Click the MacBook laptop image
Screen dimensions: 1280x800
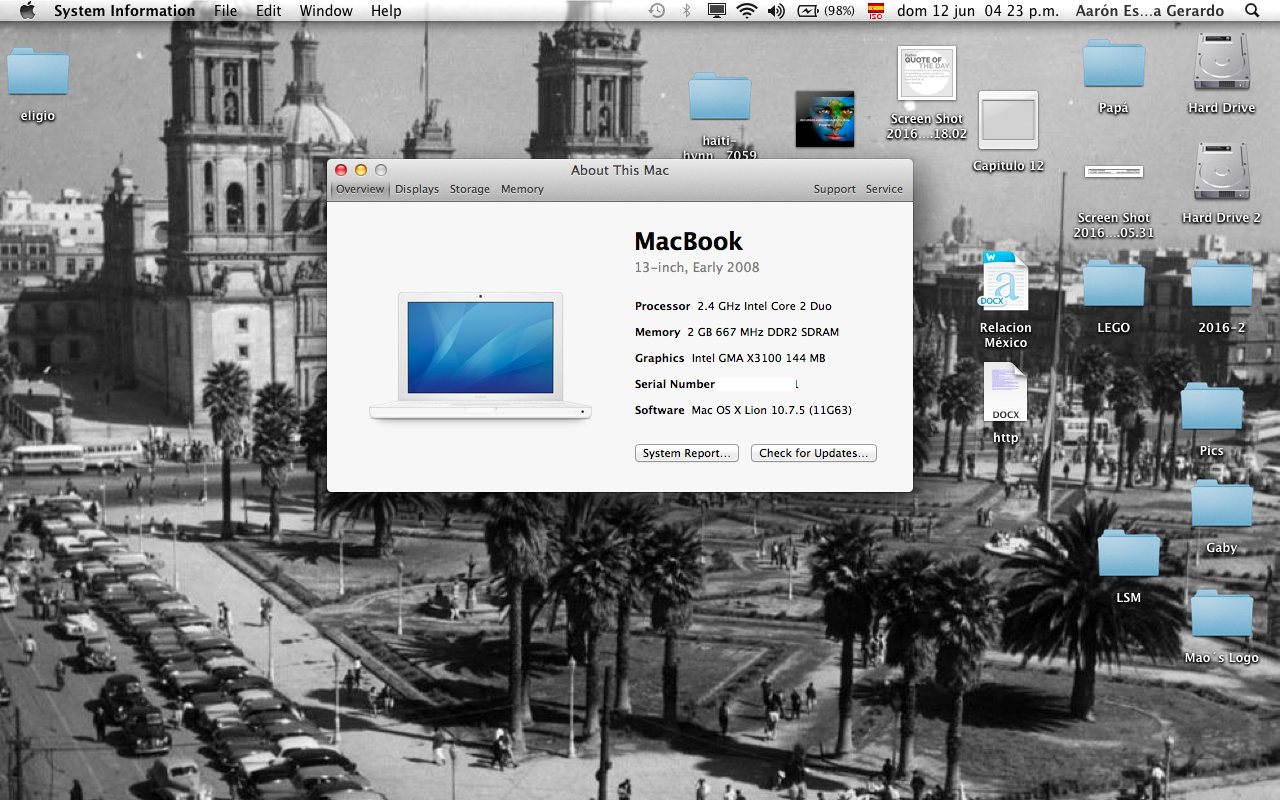point(480,355)
